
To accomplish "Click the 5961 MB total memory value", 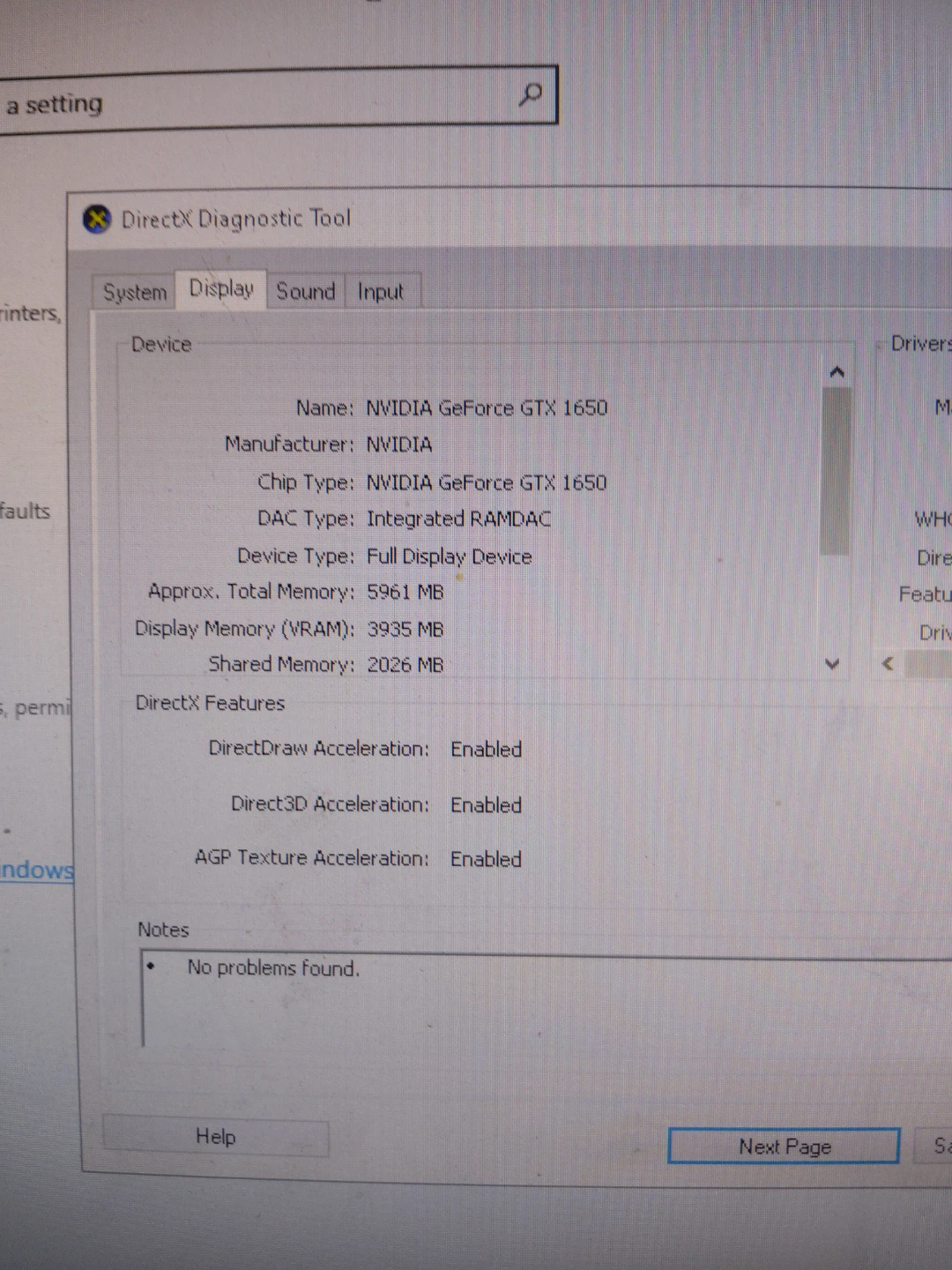I will pyautogui.click(x=405, y=592).
